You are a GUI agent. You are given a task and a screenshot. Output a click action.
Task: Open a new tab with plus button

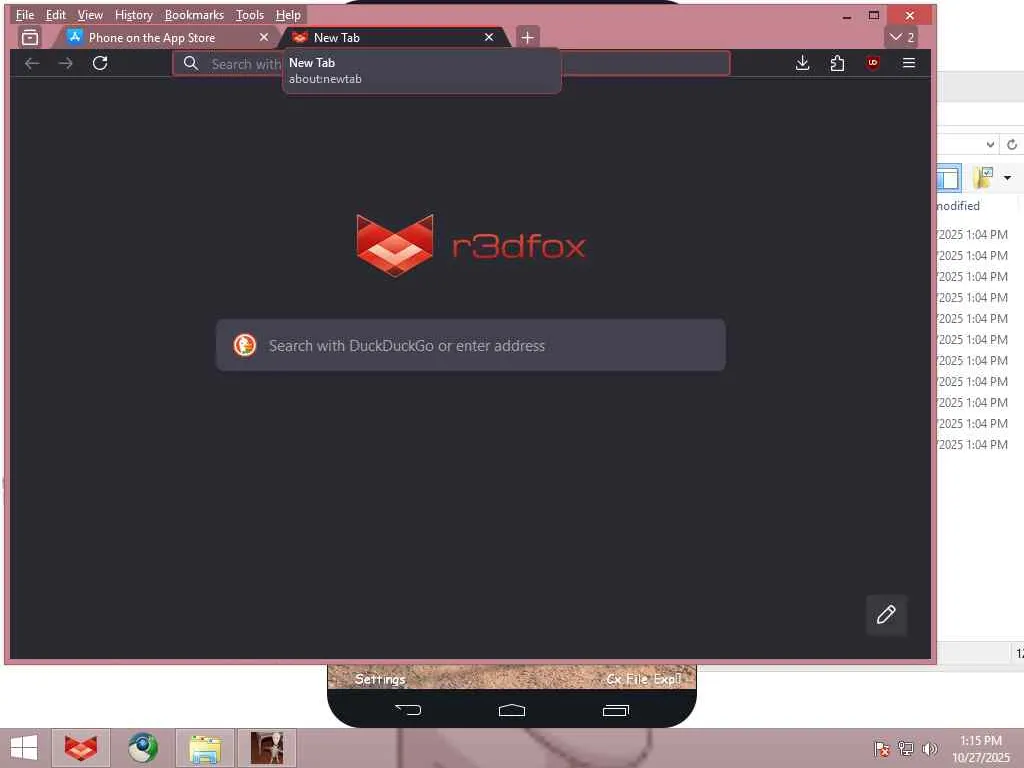pyautogui.click(x=528, y=37)
